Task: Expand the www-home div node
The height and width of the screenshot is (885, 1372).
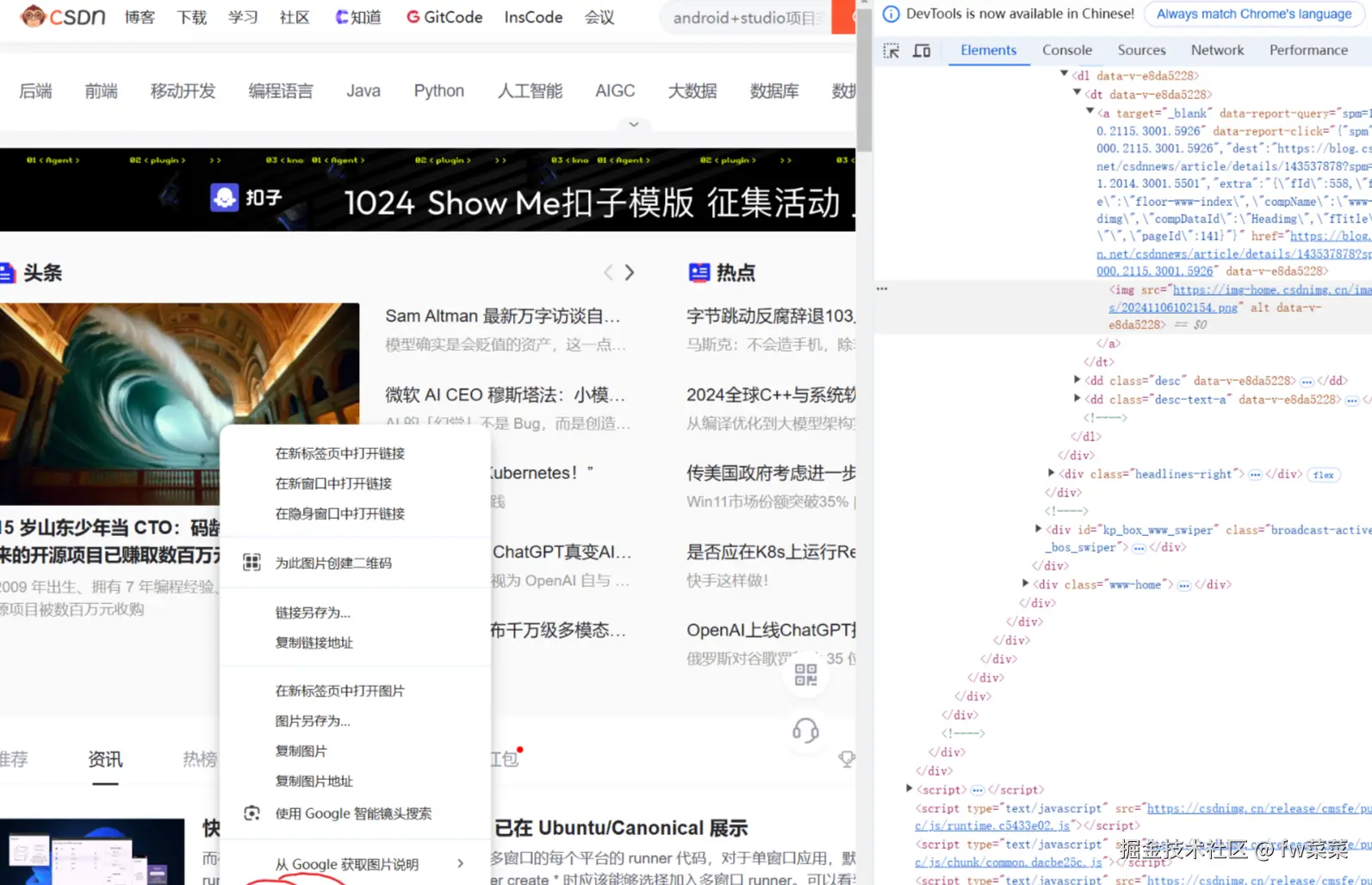Action: [x=1026, y=583]
